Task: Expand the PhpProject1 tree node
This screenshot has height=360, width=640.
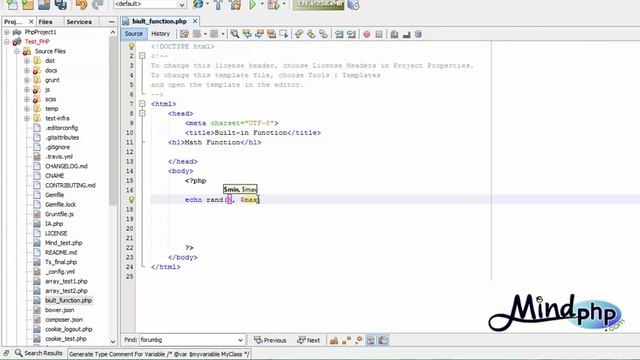Action: [x=7, y=32]
